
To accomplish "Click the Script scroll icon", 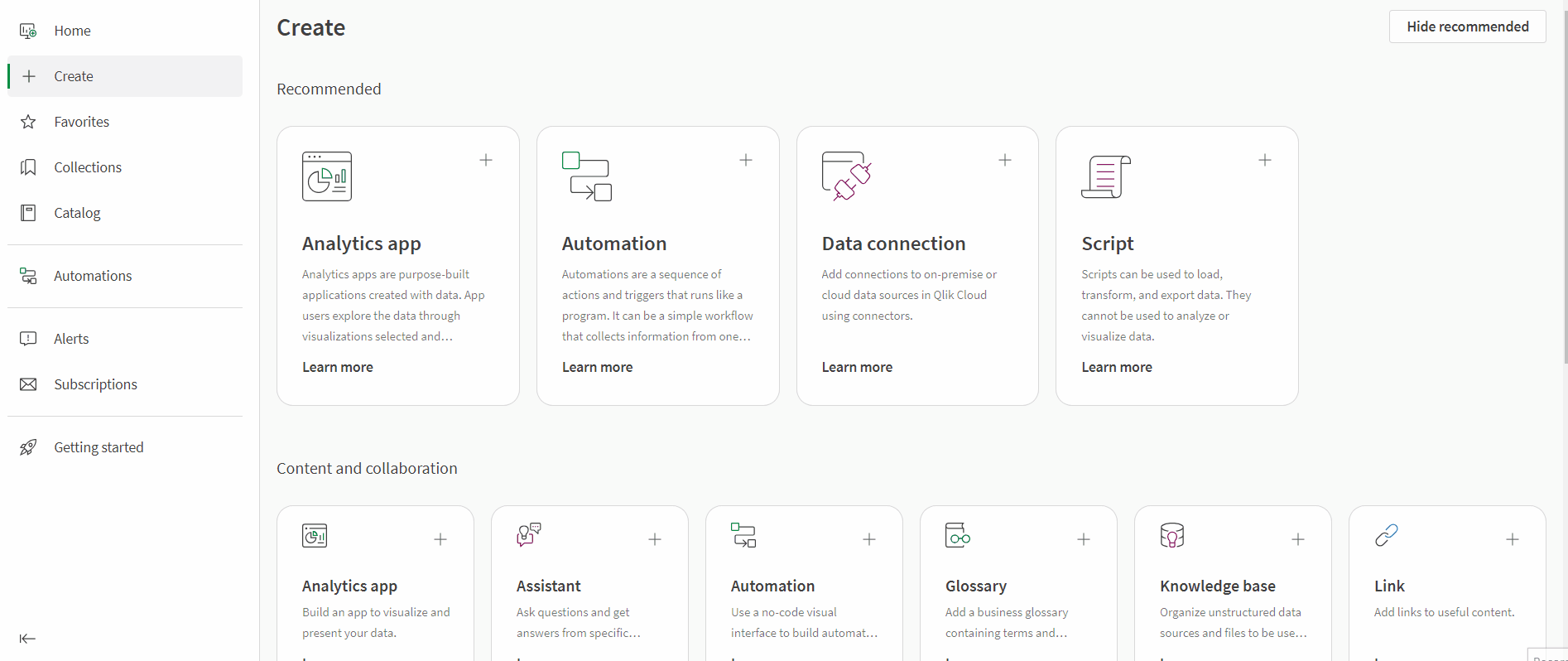I will coord(1106,176).
